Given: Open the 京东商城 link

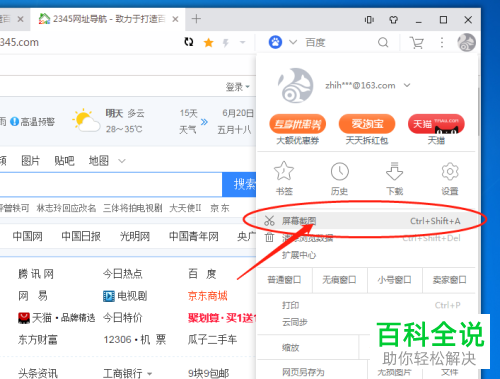Looking at the screenshot, I should pos(208,296).
